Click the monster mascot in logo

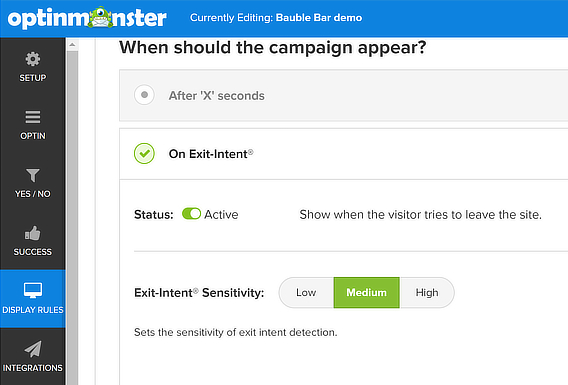click(x=100, y=17)
